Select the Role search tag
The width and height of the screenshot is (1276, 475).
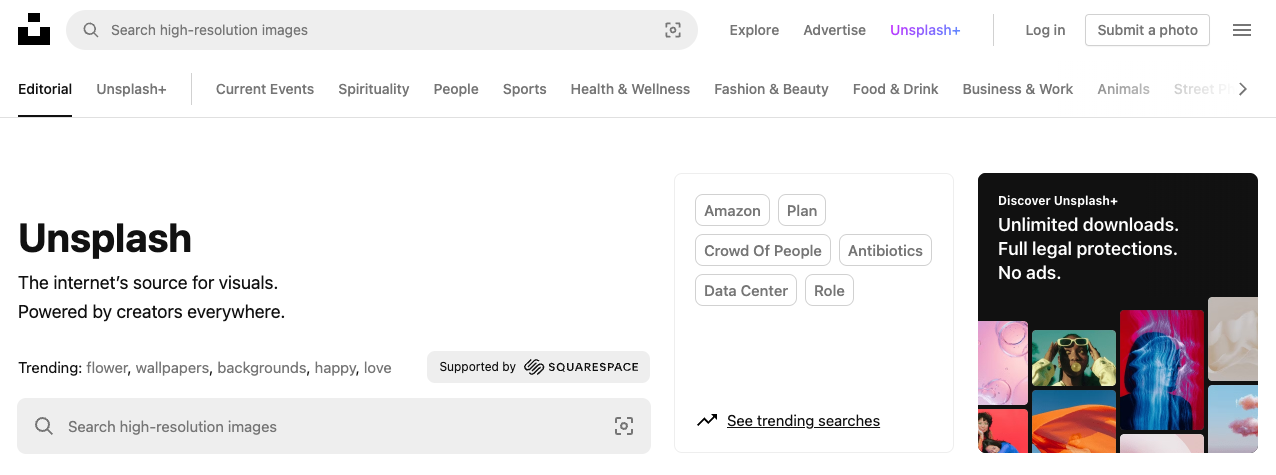(x=829, y=290)
